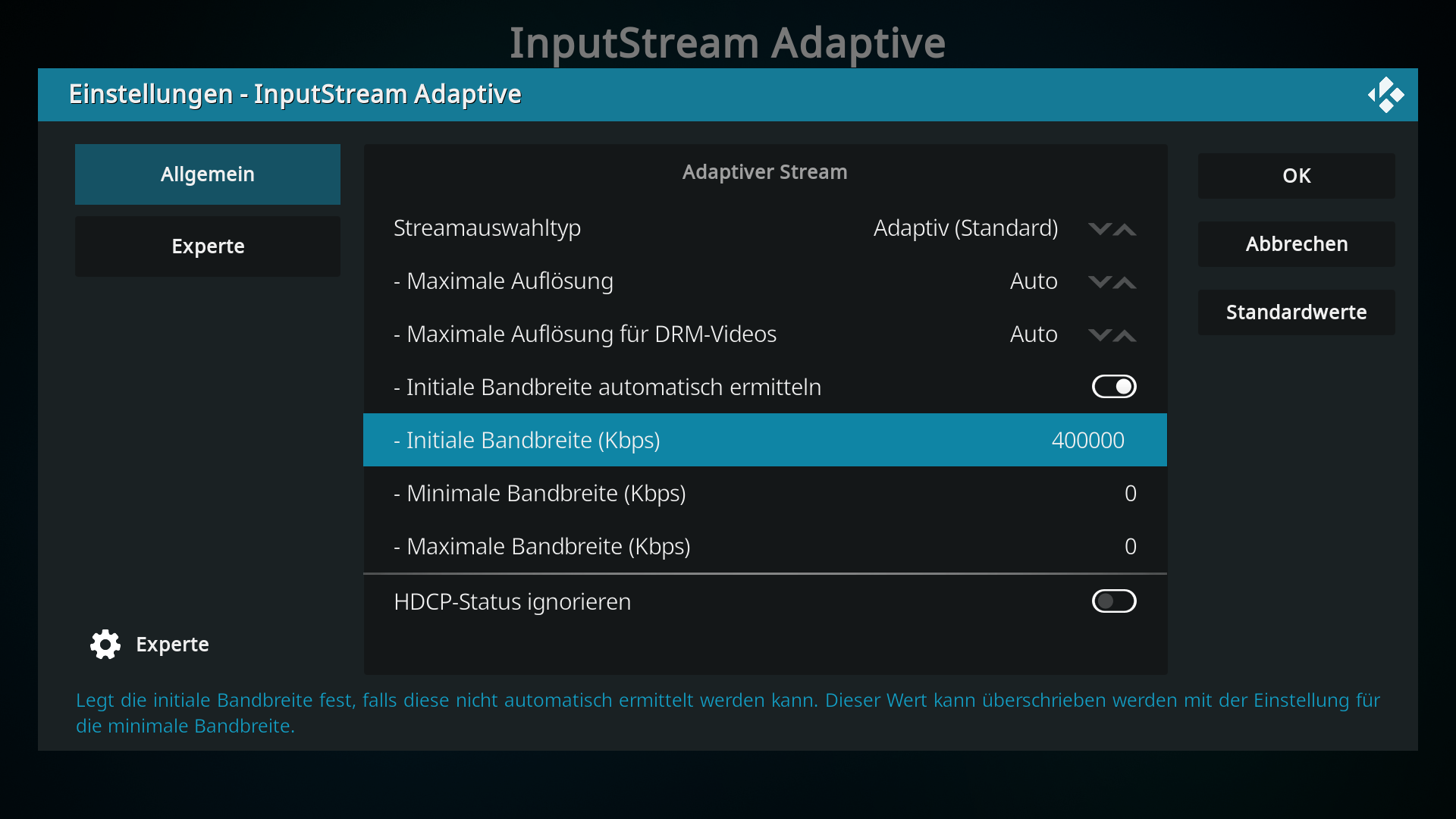Screen dimensions: 1456x819
Task: Click the Experte settings level gear icon
Action: tap(105, 644)
